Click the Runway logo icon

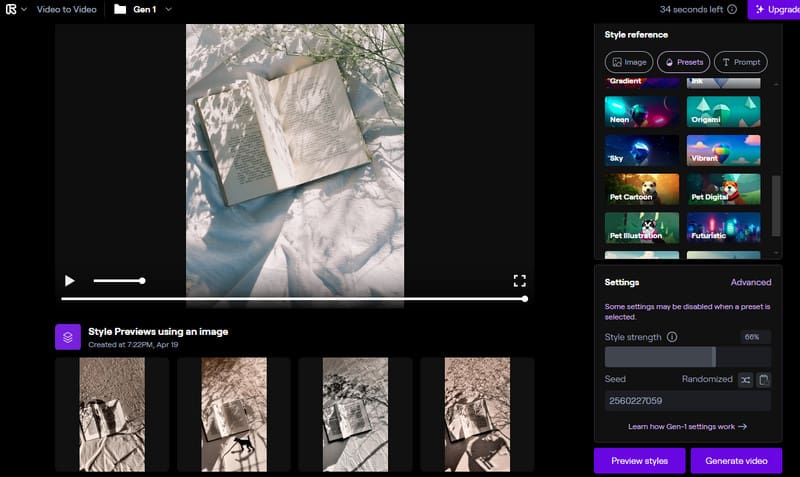click(x=11, y=9)
